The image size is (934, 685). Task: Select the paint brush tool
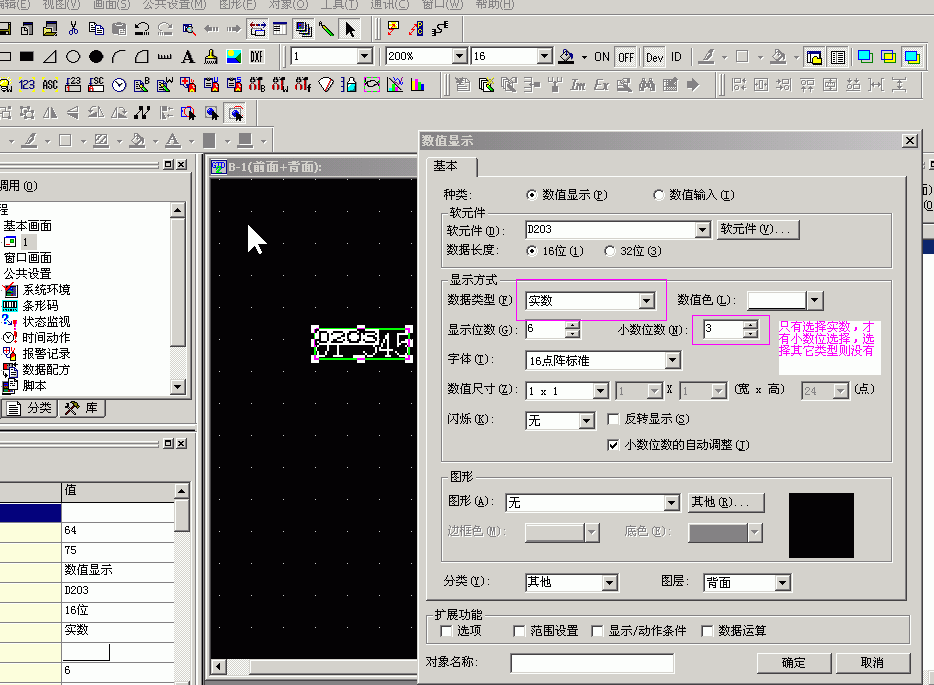[x=211, y=57]
